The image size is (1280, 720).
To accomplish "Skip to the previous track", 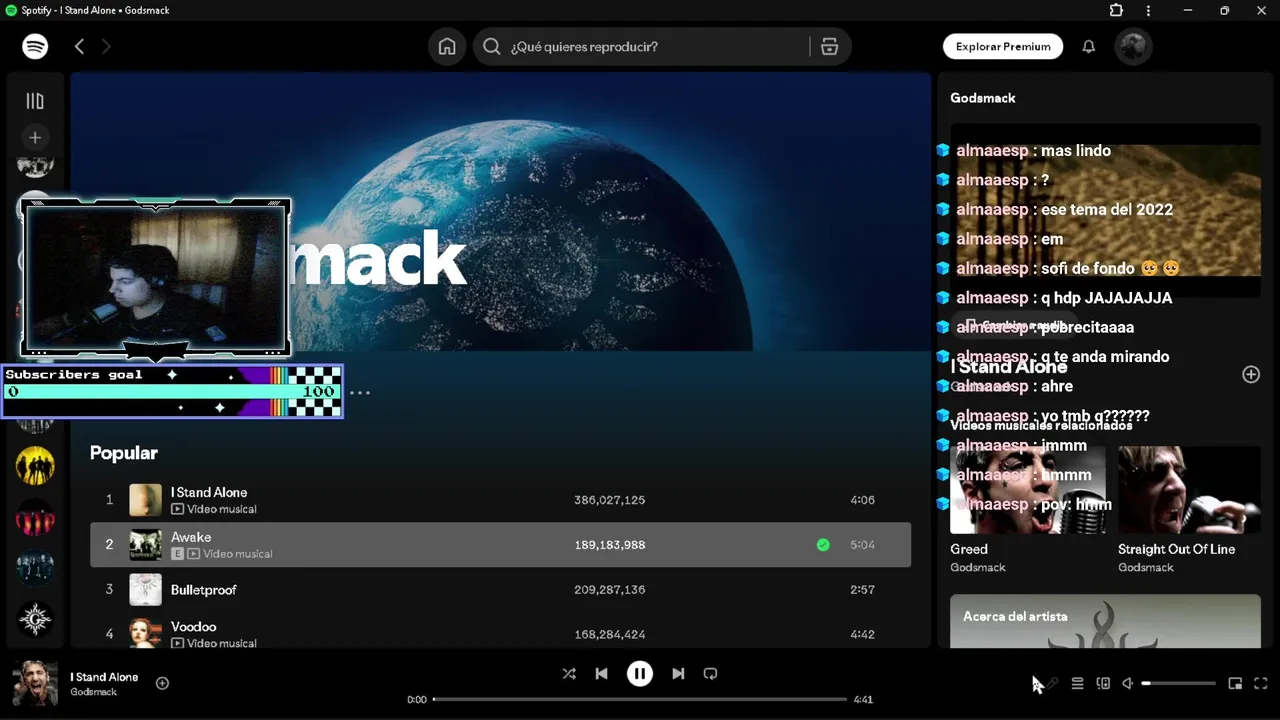I will coord(601,674).
